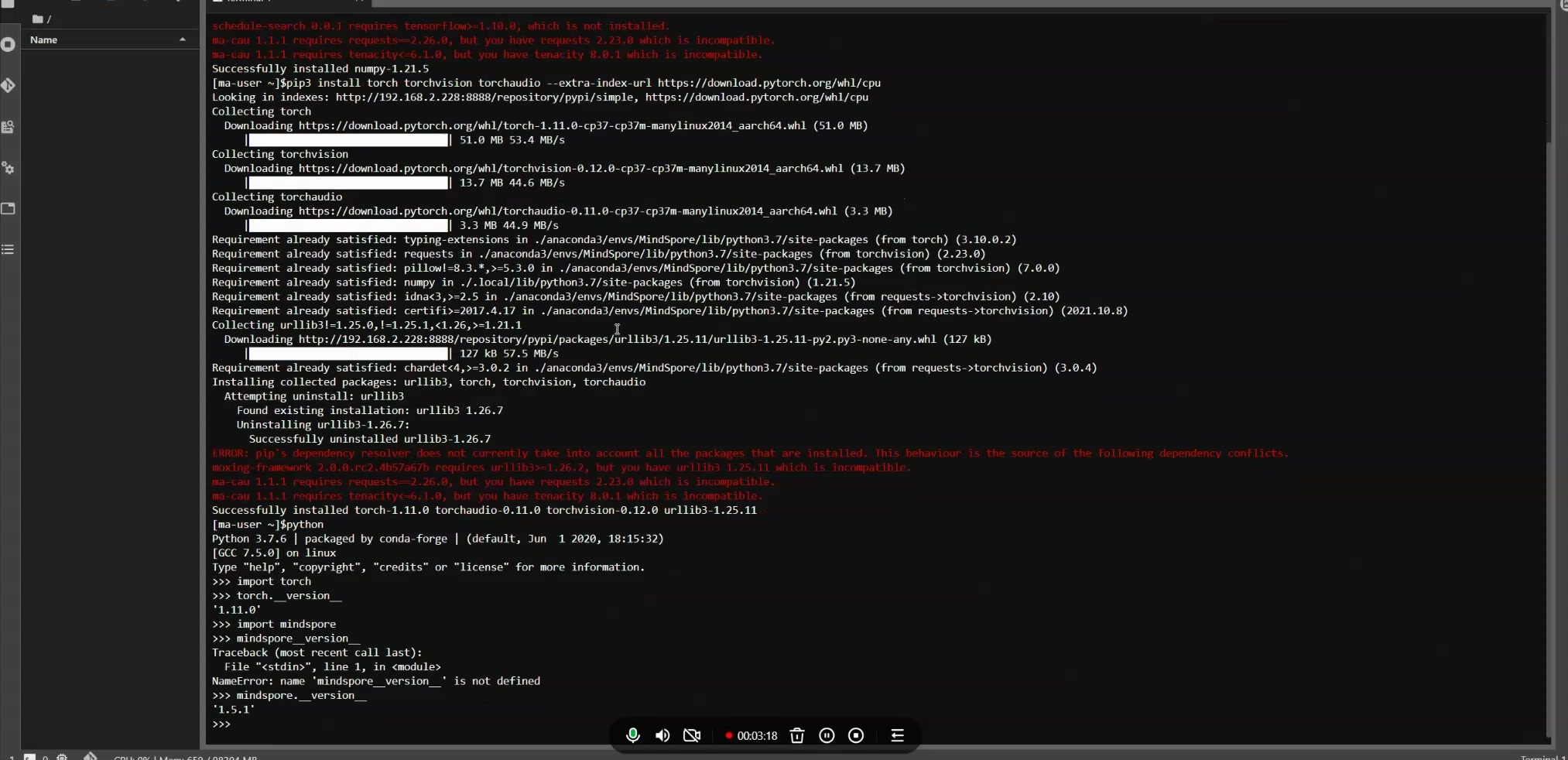Click the urllib3 127 kB progress bar
This screenshot has height=760, width=1568.
click(x=348, y=354)
